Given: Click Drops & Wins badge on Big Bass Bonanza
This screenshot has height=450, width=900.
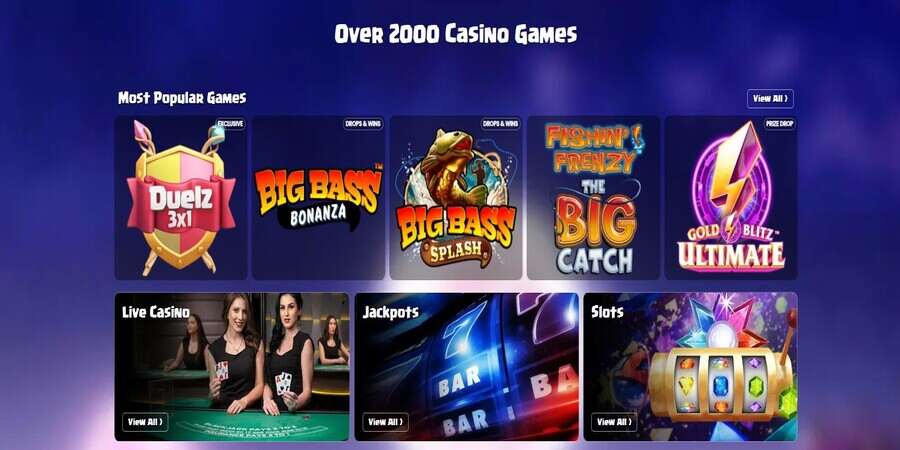Looking at the screenshot, I should (x=363, y=123).
